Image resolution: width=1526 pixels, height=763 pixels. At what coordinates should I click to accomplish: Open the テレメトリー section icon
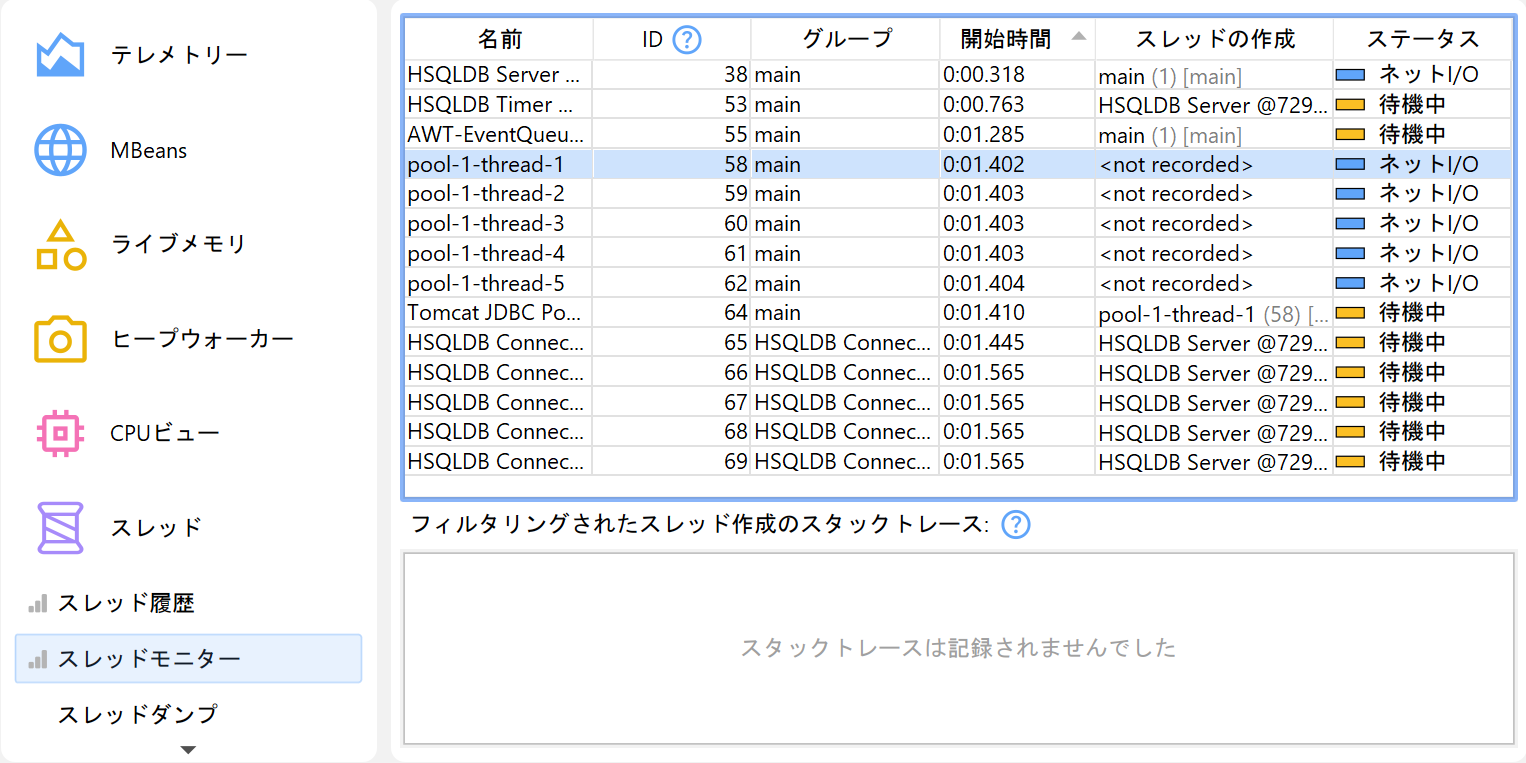click(x=60, y=56)
